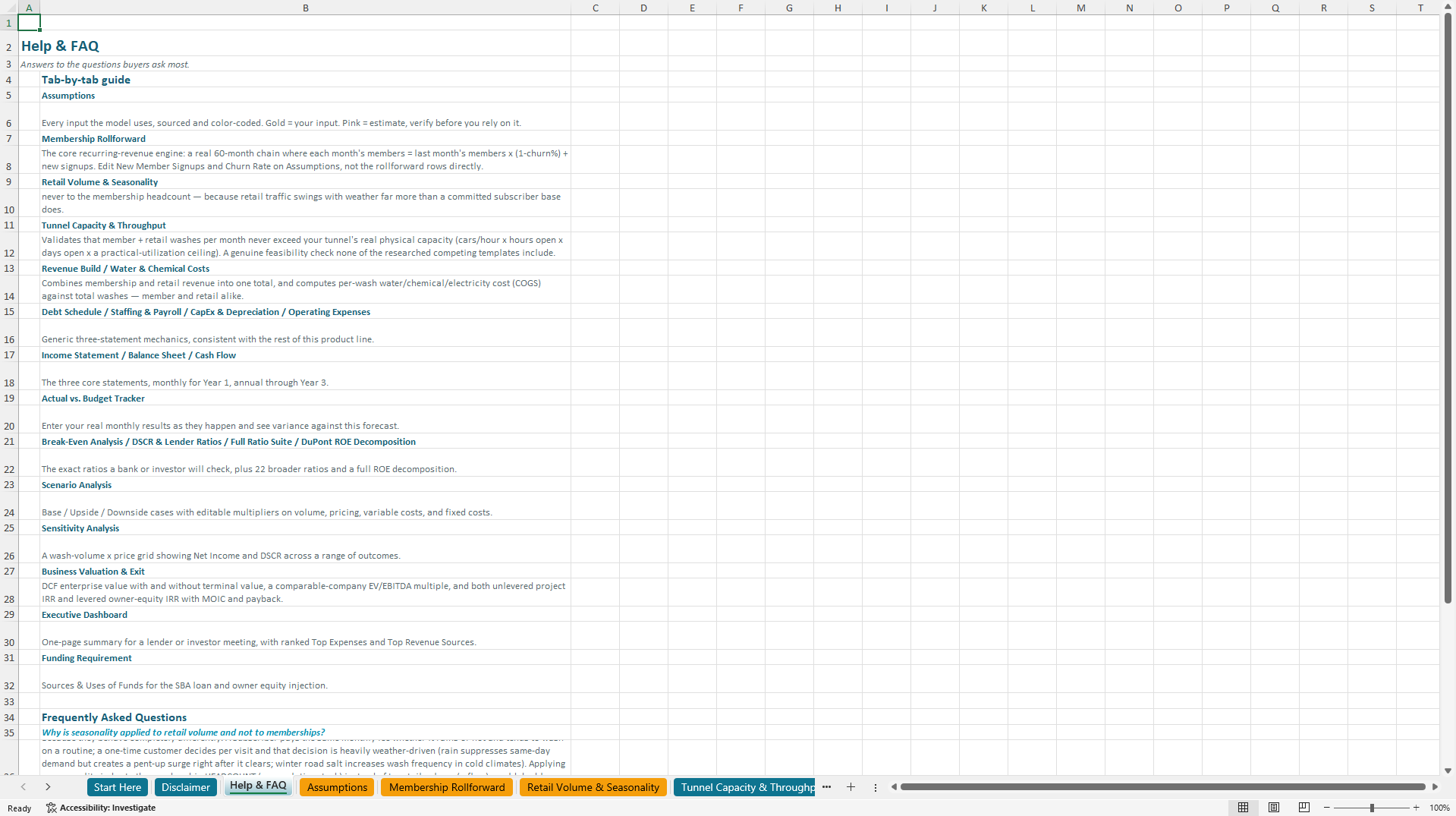1456x816 pixels.
Task: Select the Retail Volume & Seasonality heading cell
Action: coord(306,181)
